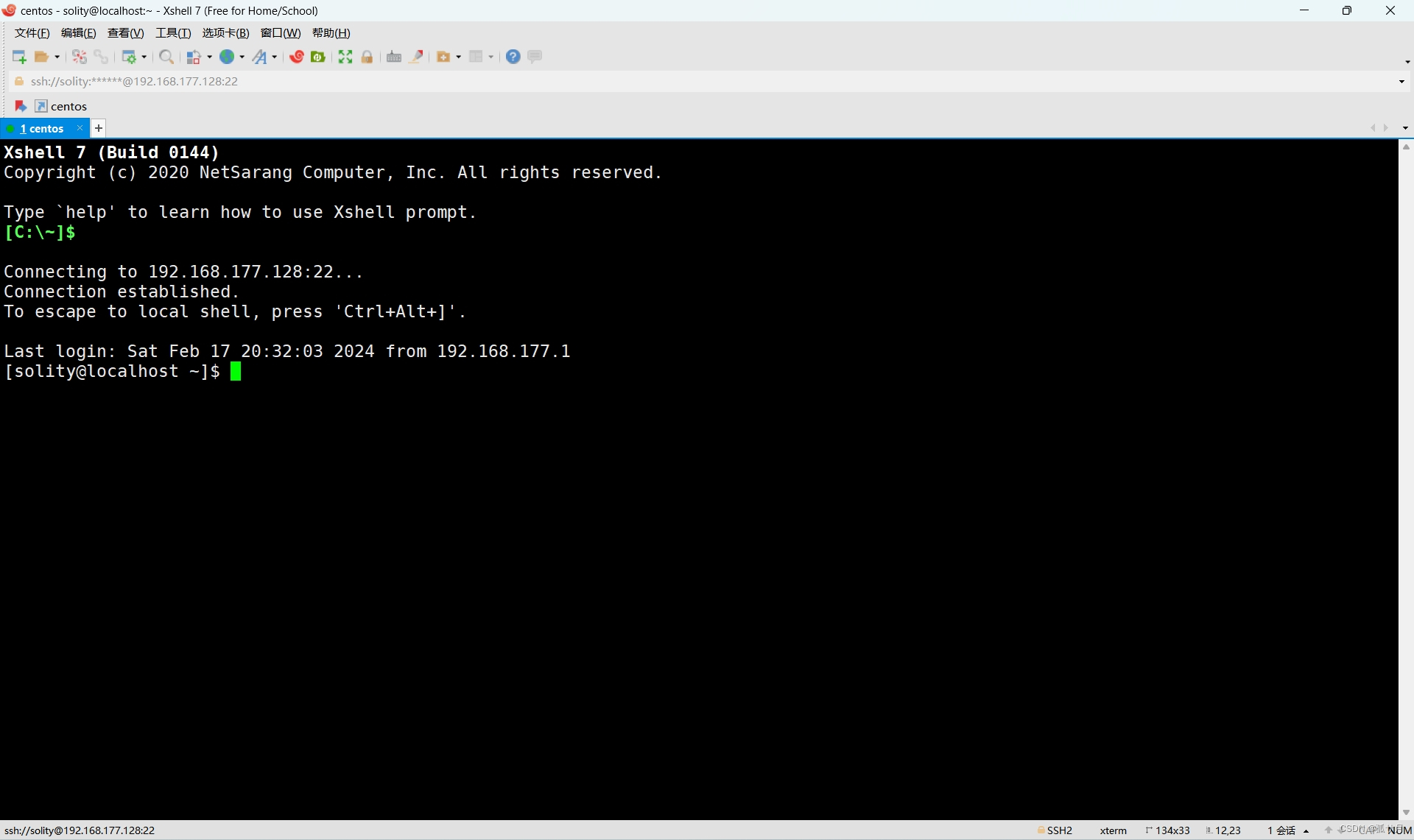Open the Find dialog with the magnifier icon
The height and width of the screenshot is (840, 1414).
167,57
